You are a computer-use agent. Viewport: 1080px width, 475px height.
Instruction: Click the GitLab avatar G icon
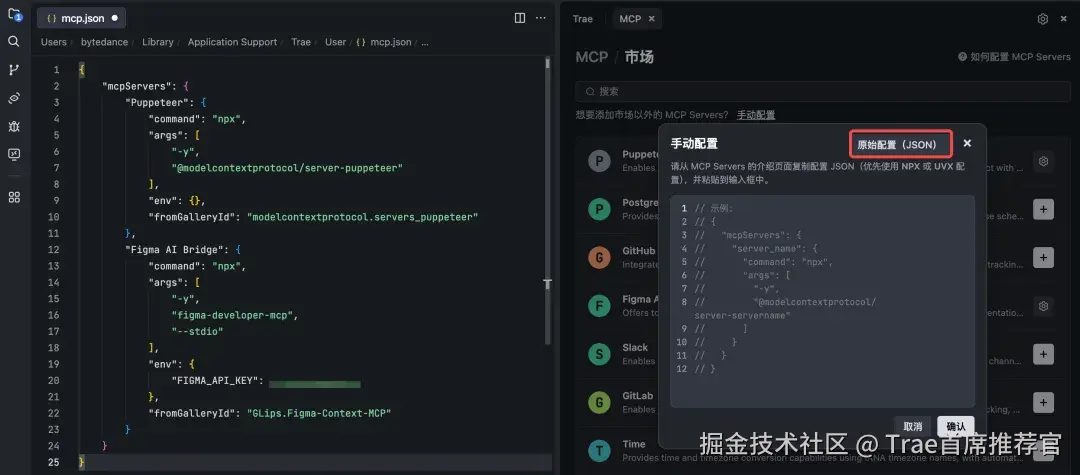[x=599, y=402]
